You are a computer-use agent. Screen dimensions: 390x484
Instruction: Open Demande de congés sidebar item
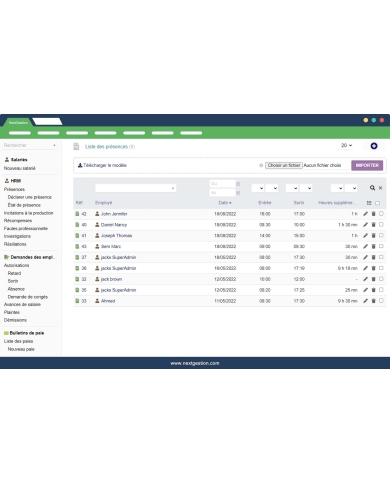[x=28, y=297]
